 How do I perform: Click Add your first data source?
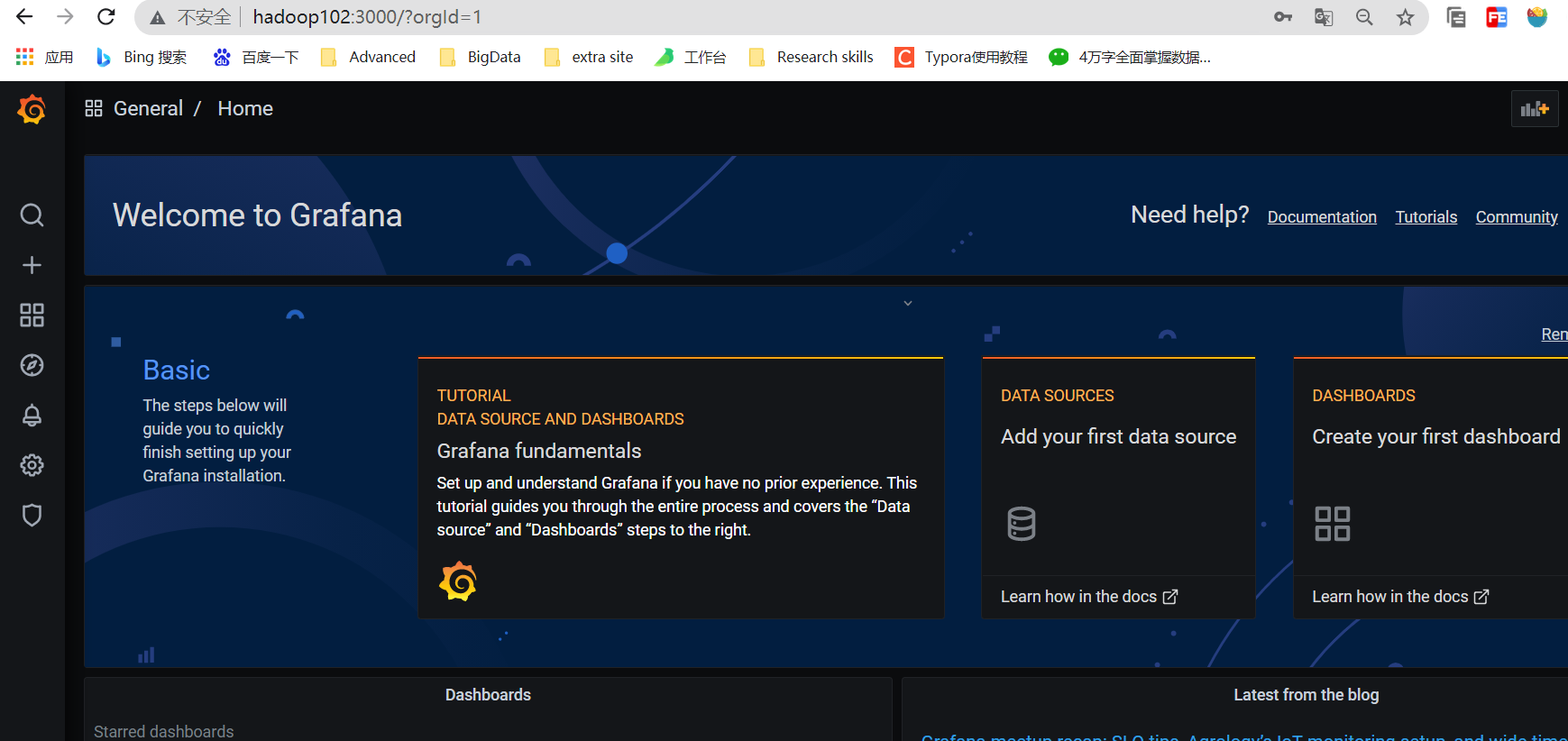pyautogui.click(x=1118, y=436)
